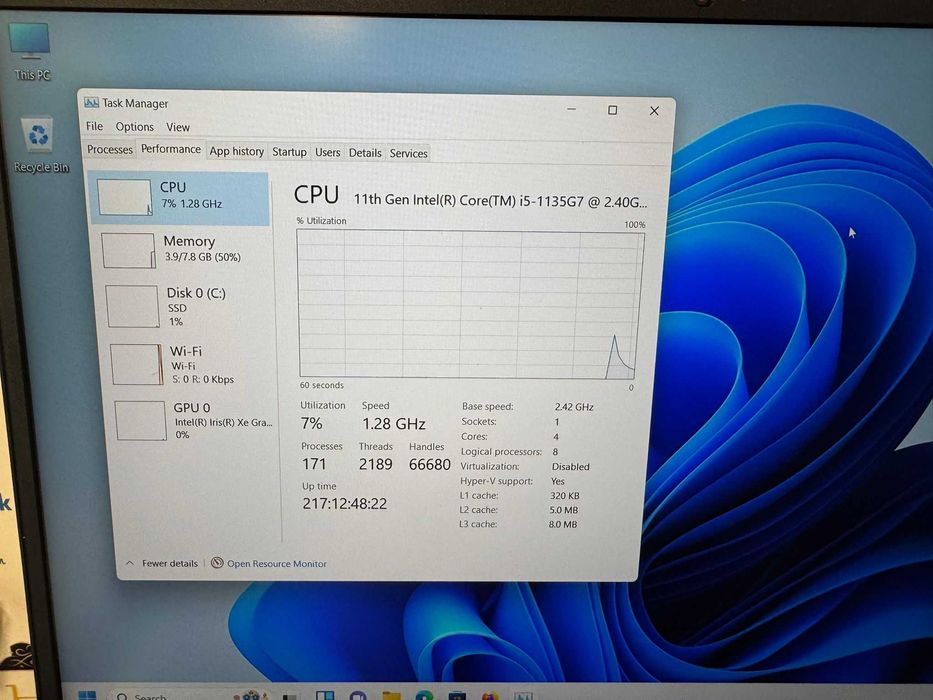
Task: Open the Windows Start button on taskbar
Action: 87,695
